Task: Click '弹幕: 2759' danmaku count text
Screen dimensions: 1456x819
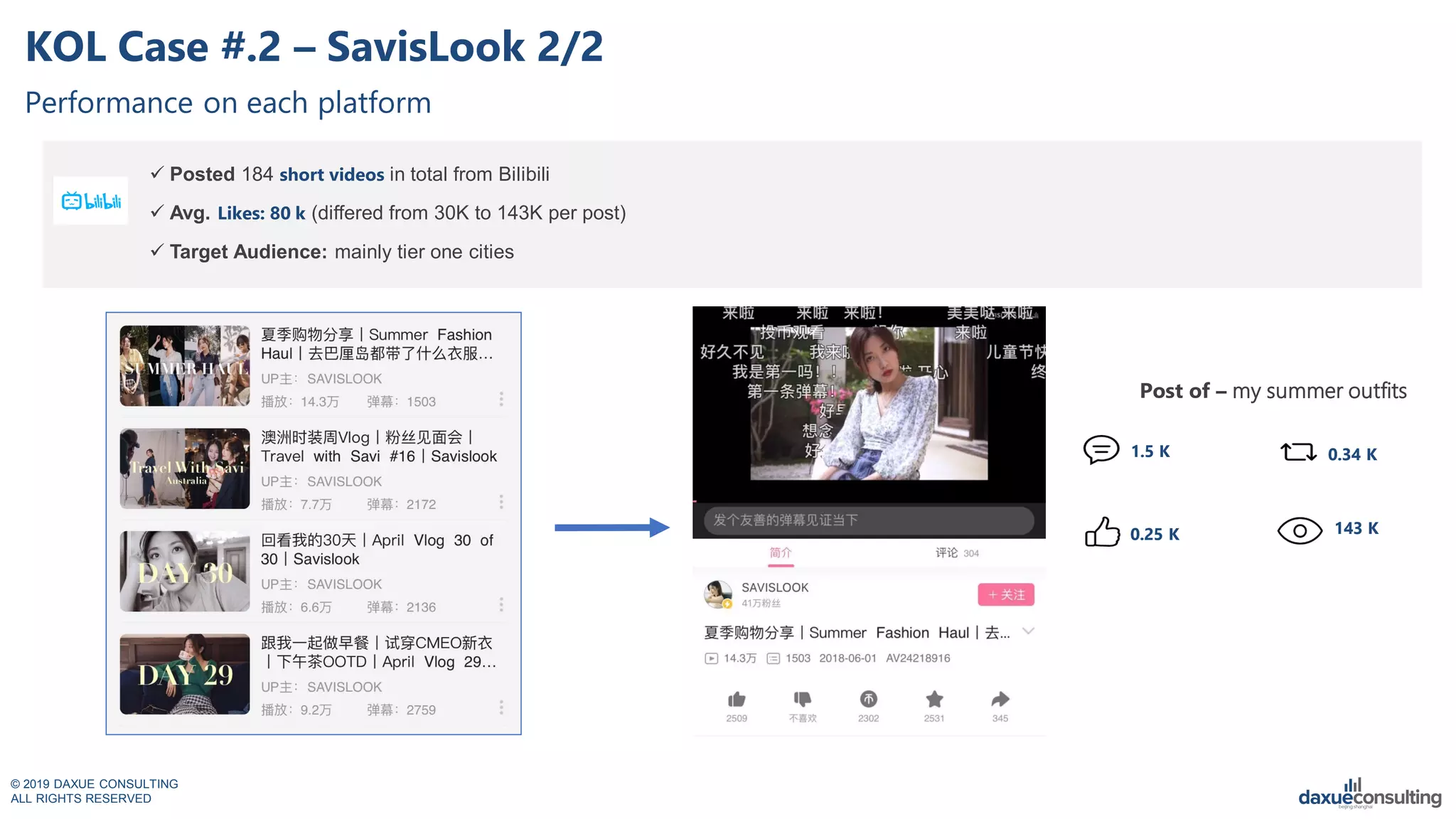Action: (401, 710)
